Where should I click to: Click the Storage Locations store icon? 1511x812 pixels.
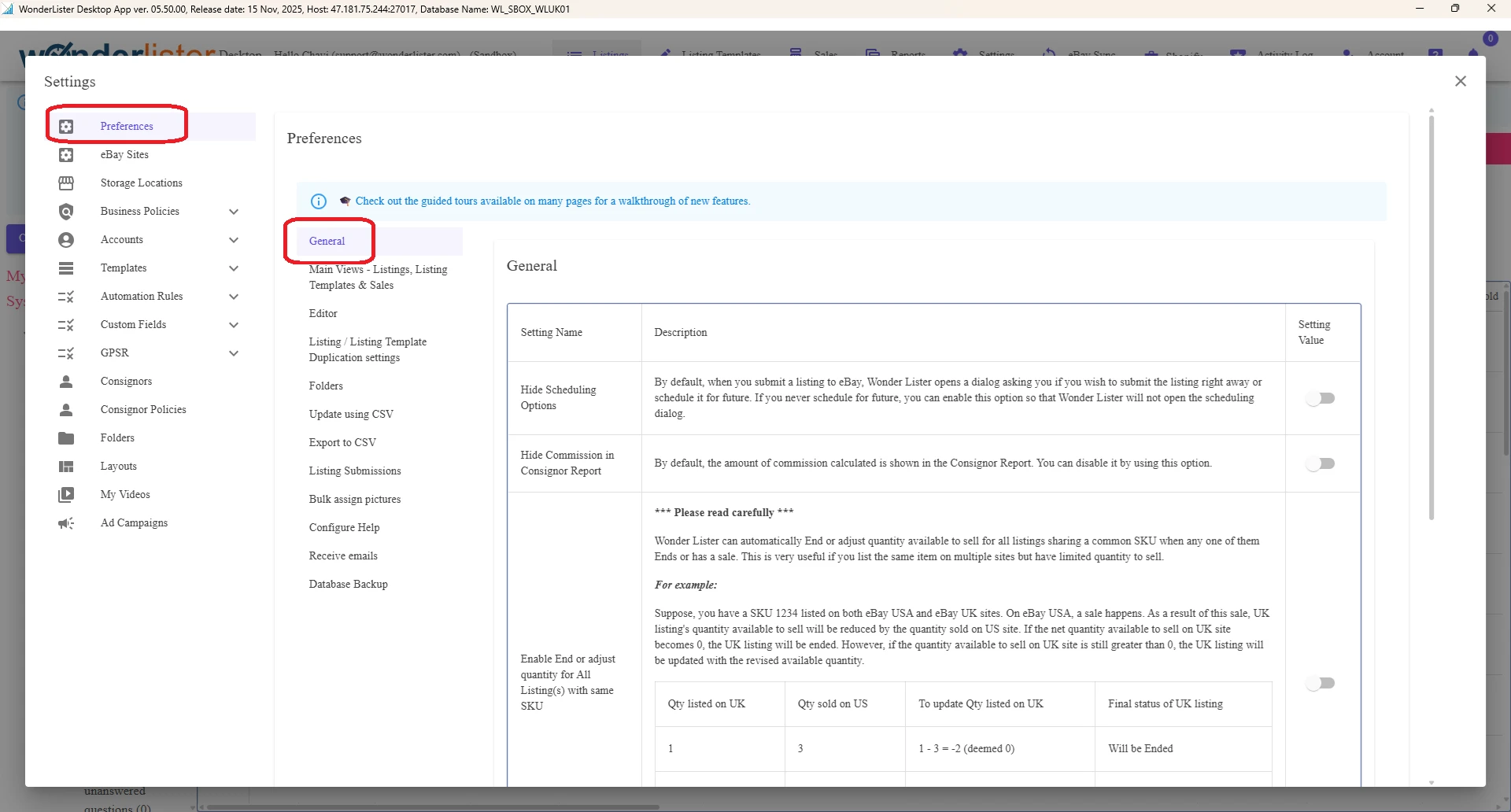[66, 183]
